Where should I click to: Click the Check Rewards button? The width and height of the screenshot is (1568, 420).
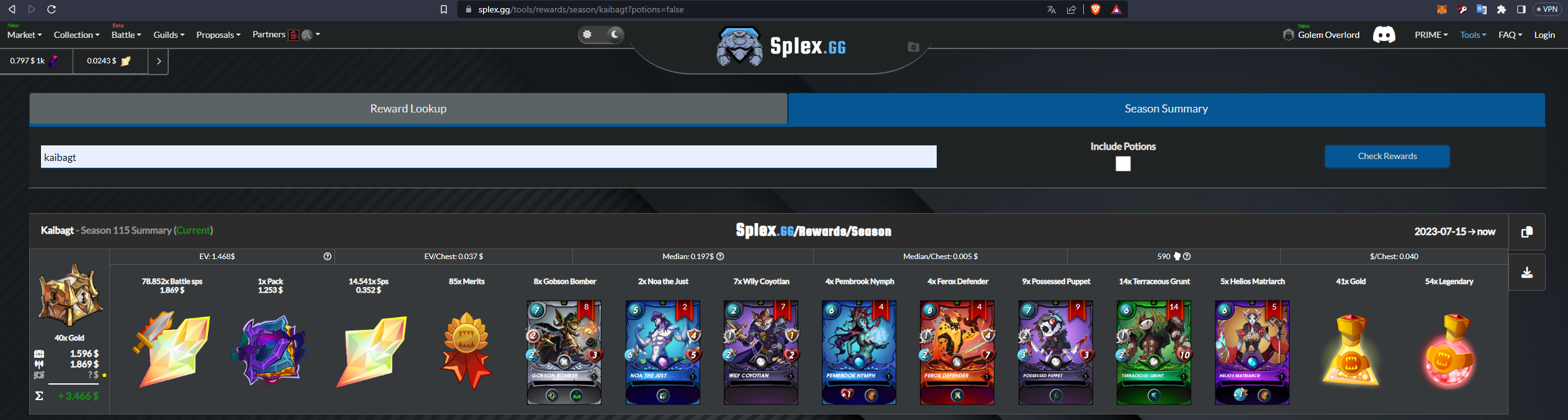click(1387, 156)
